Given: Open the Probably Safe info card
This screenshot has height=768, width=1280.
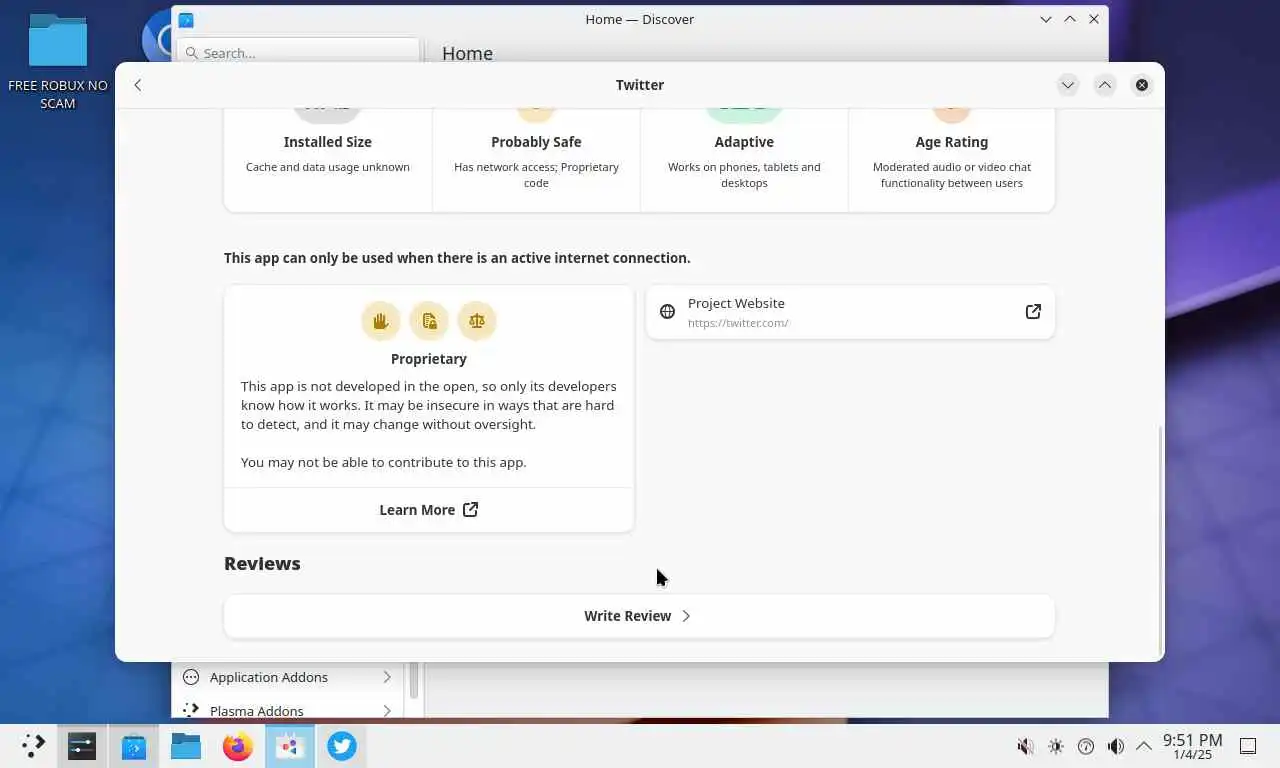Looking at the screenshot, I should (536, 160).
